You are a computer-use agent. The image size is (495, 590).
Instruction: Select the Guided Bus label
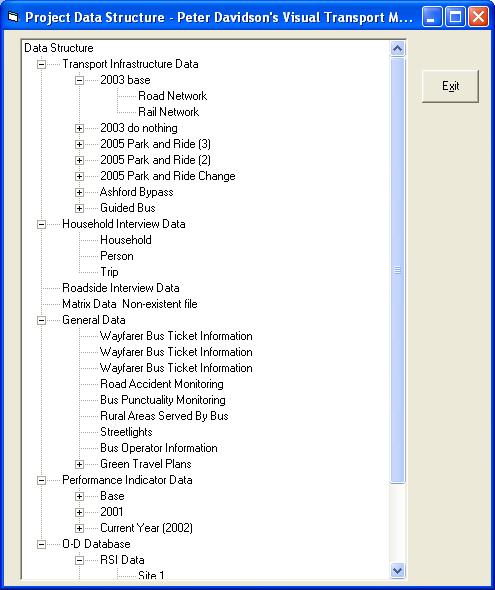128,208
